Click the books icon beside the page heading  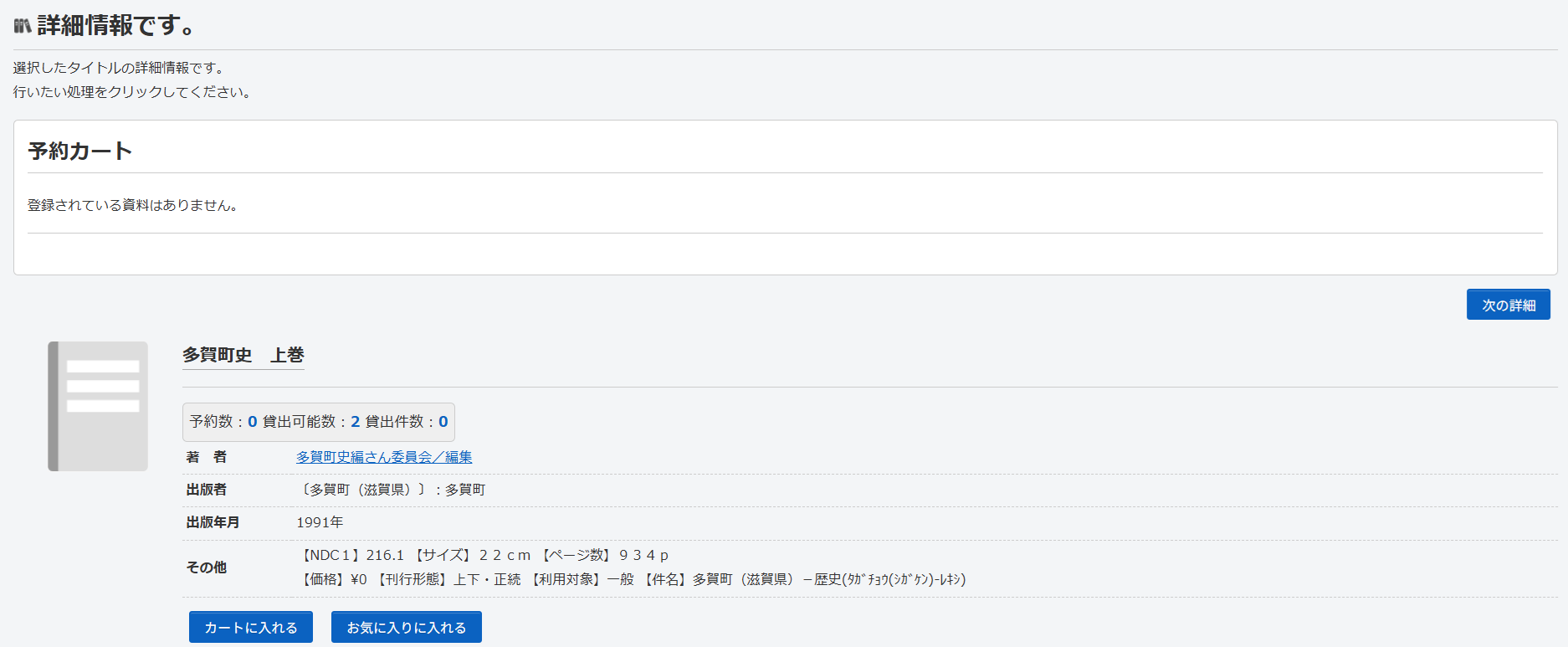click(23, 26)
